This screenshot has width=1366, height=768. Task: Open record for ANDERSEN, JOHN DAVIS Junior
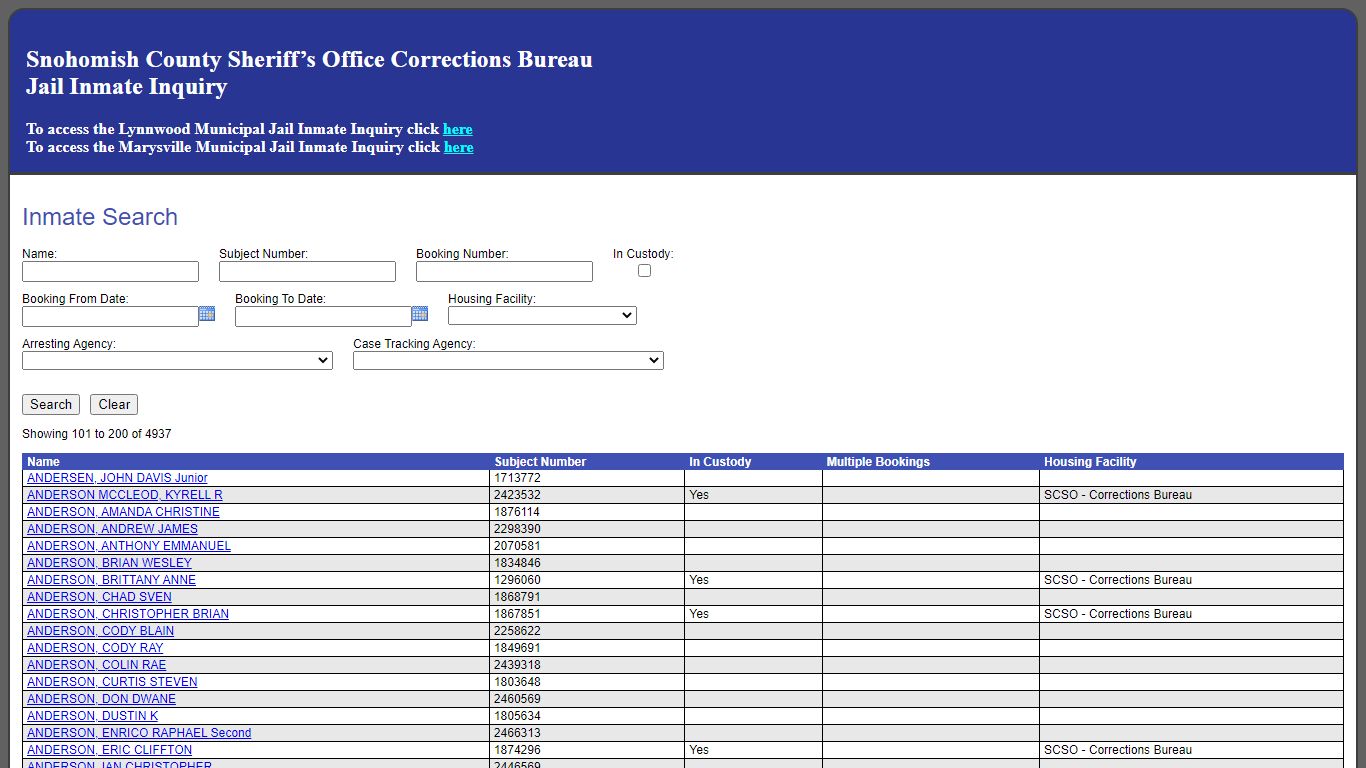point(117,478)
